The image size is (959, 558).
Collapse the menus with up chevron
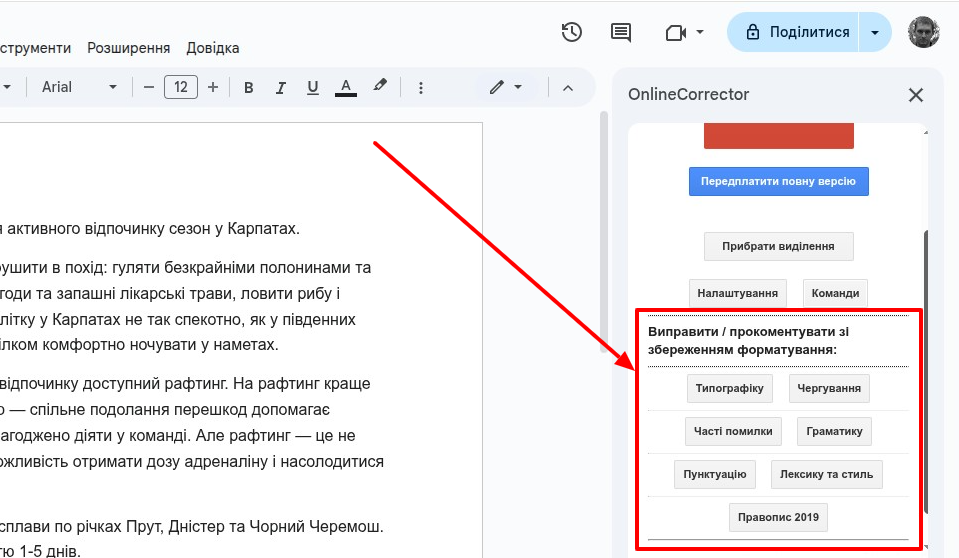(568, 87)
